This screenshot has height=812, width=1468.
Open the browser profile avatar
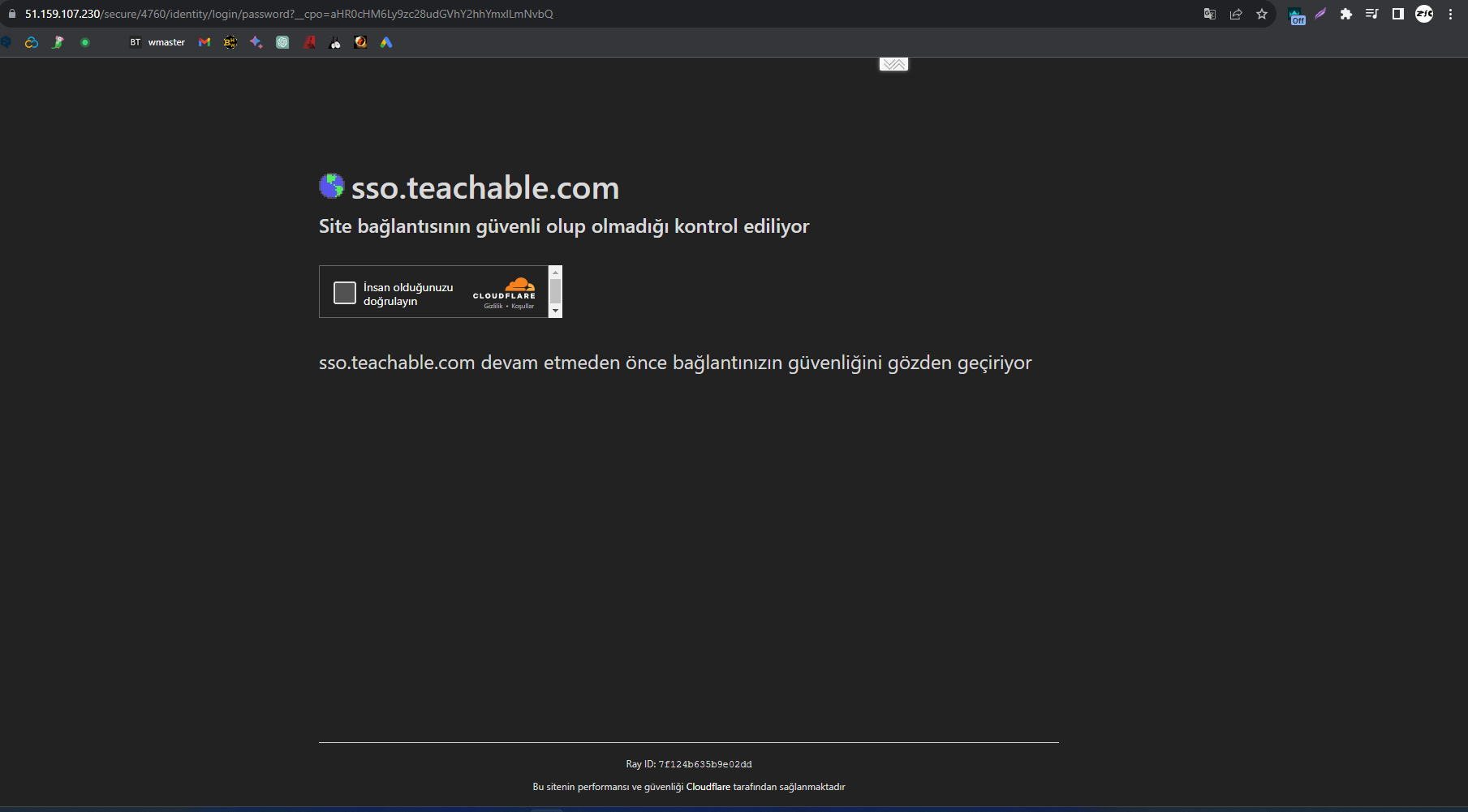(x=1424, y=14)
